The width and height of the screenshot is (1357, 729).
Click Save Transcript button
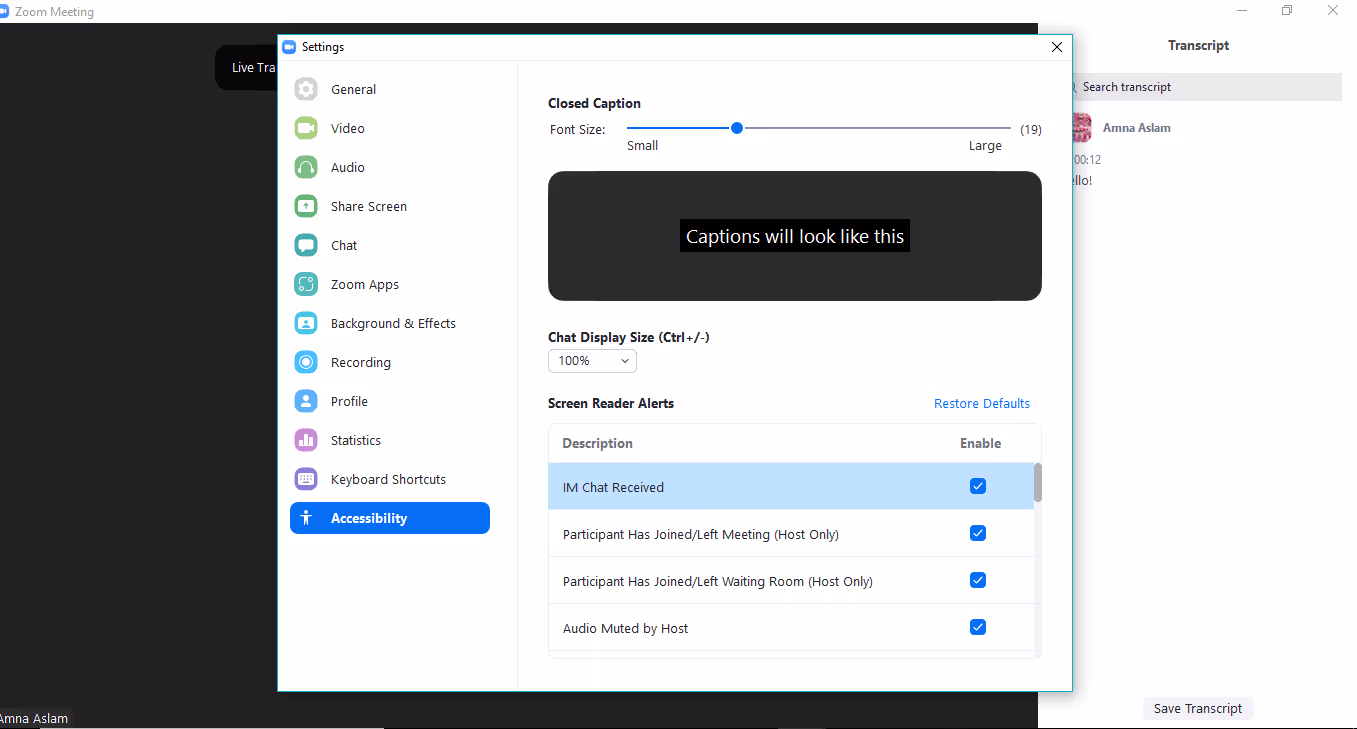(x=1198, y=708)
